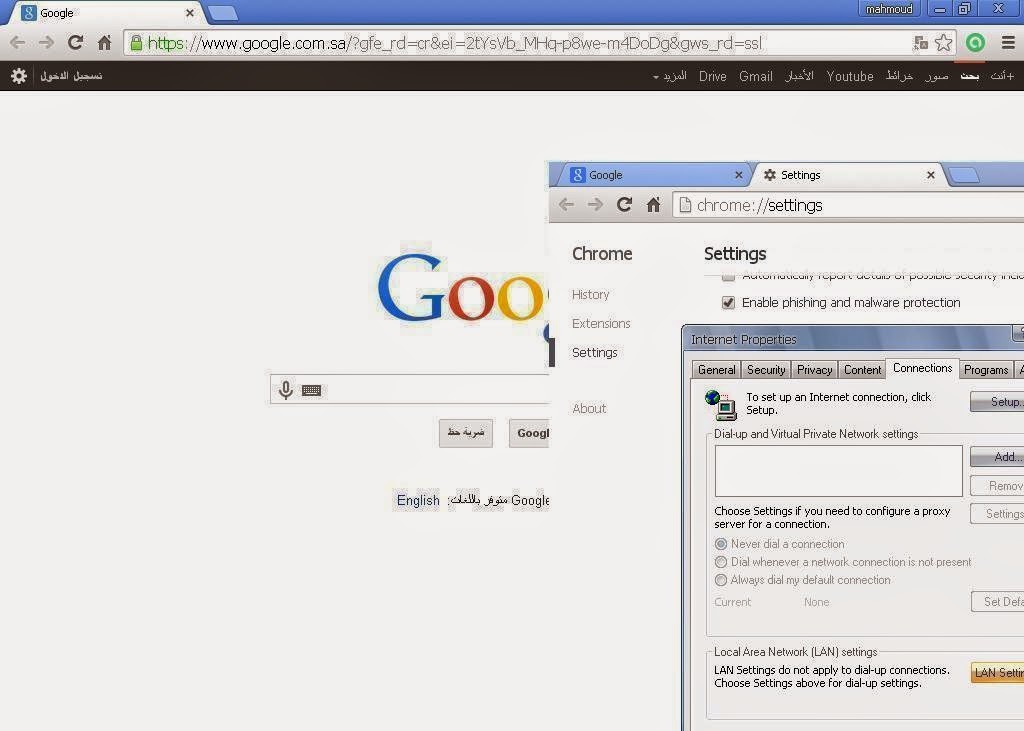Click the chrome://settings address bar
Viewport: 1024px width, 731px height.
click(848, 205)
